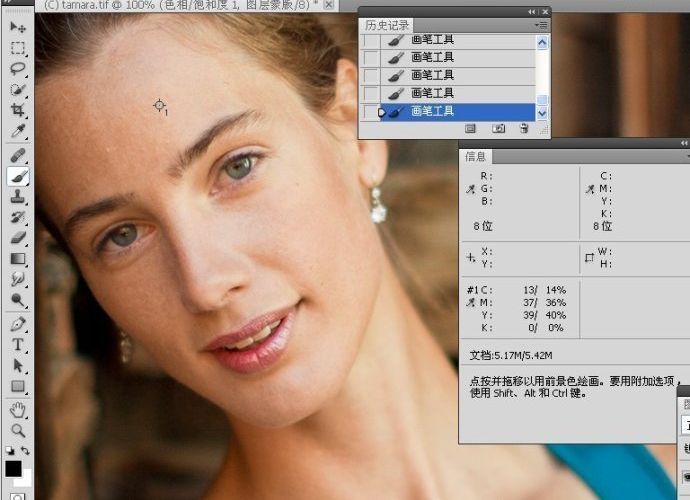Reset default foreground and background colors
This screenshot has width=690, height=500.
coord(10,450)
